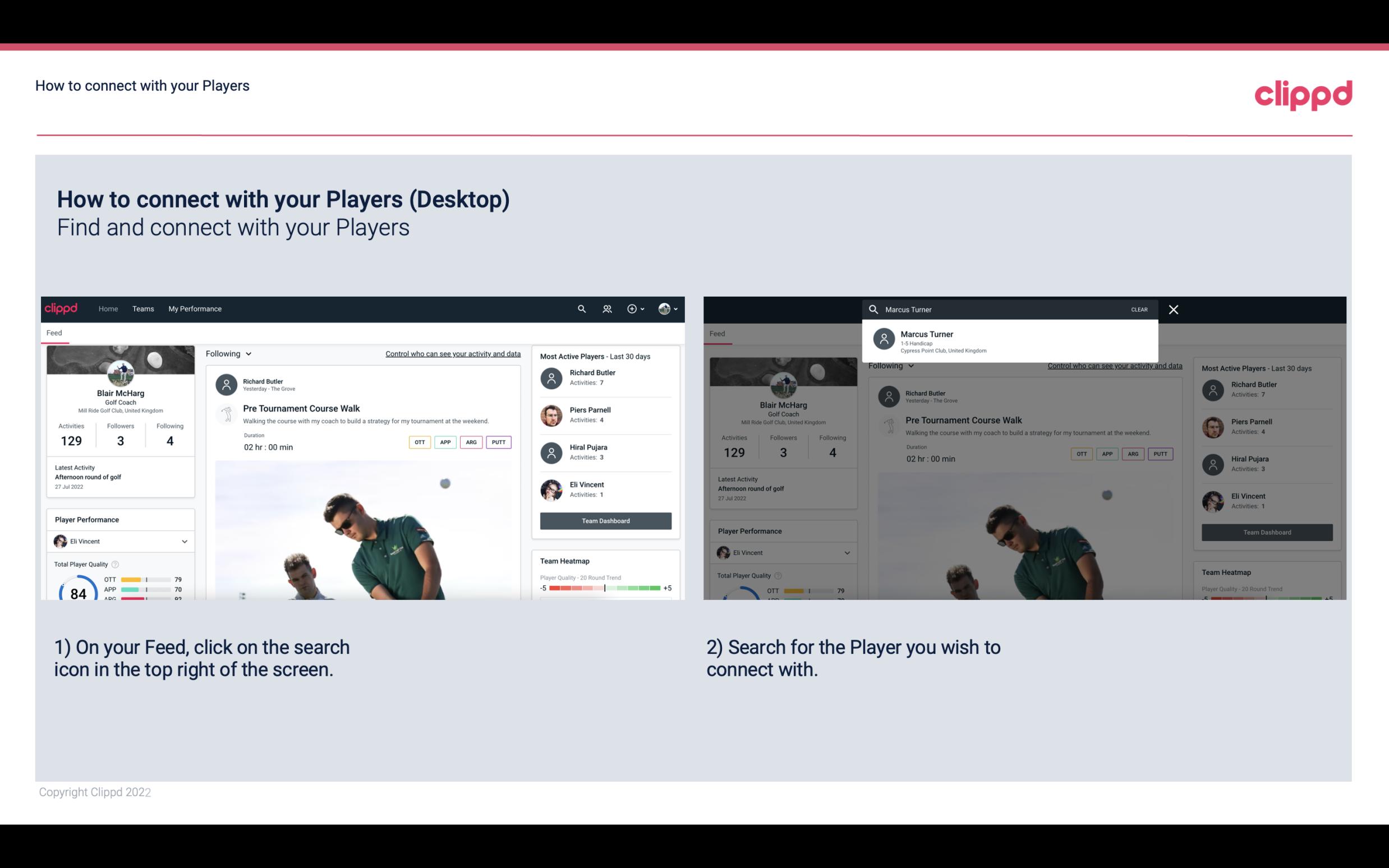The image size is (1389, 868).
Task: Expand Player Performance player selector
Action: click(x=185, y=541)
